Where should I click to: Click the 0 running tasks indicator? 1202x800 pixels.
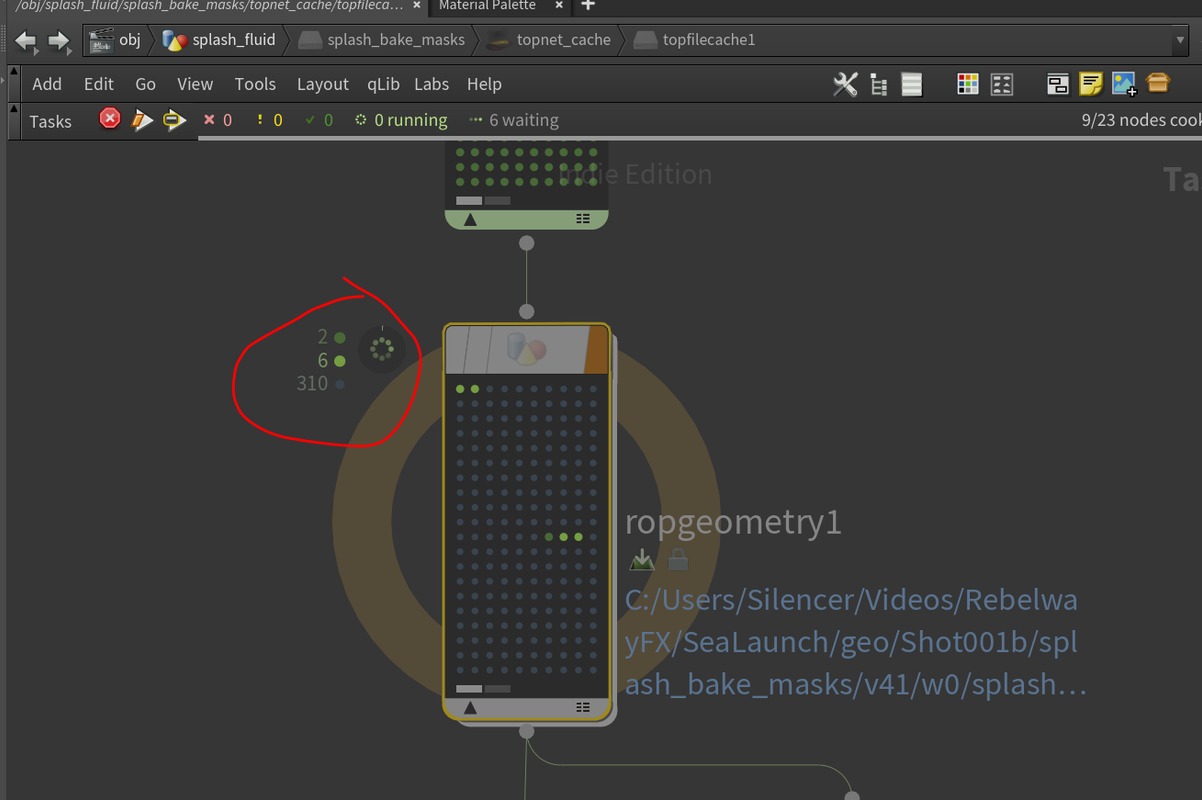click(x=401, y=120)
